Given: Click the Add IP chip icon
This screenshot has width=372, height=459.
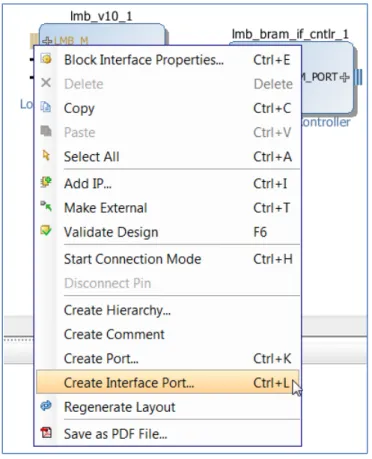Looking at the screenshot, I should click(x=46, y=182).
